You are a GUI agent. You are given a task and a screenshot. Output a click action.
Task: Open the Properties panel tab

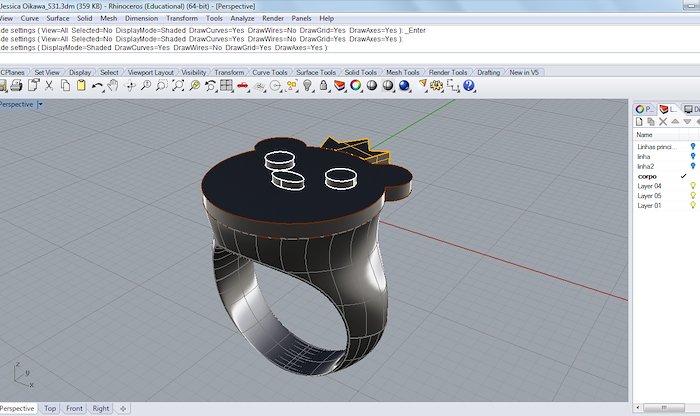pos(644,109)
